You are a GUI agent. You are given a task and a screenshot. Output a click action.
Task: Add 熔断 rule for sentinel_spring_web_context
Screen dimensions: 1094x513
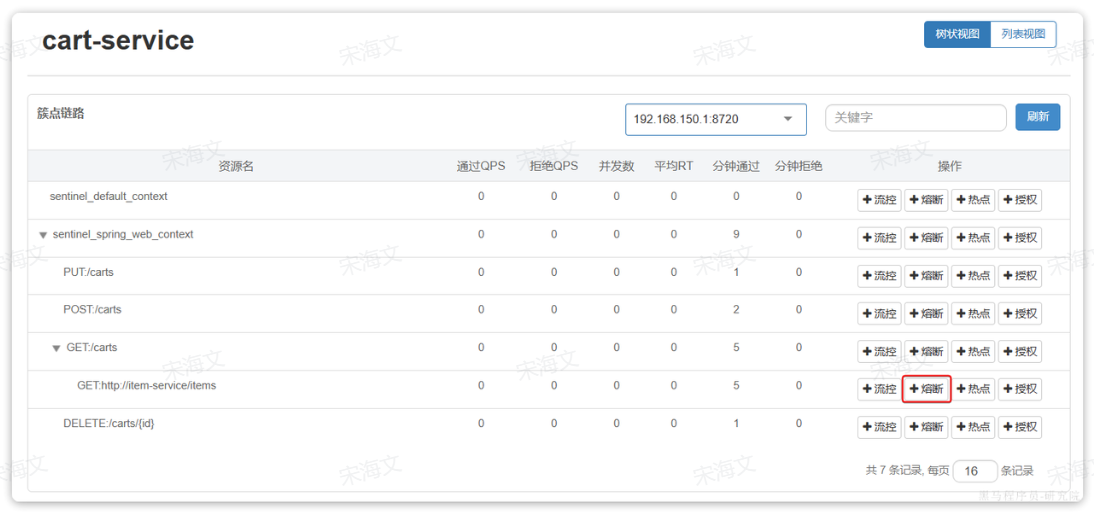point(926,238)
